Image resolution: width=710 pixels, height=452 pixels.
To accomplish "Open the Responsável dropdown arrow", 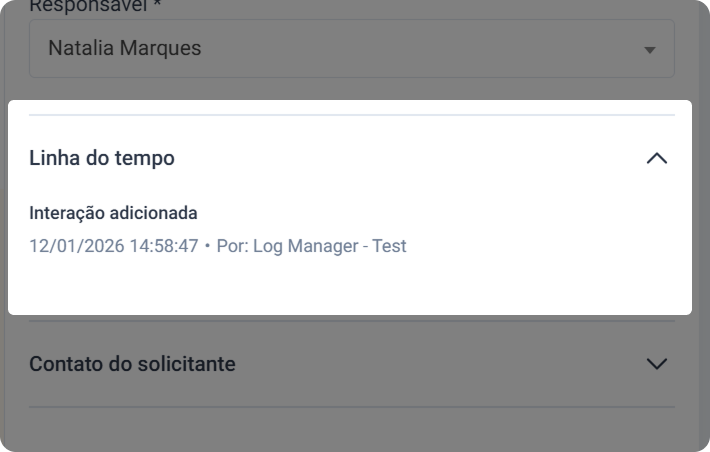I will [x=650, y=49].
